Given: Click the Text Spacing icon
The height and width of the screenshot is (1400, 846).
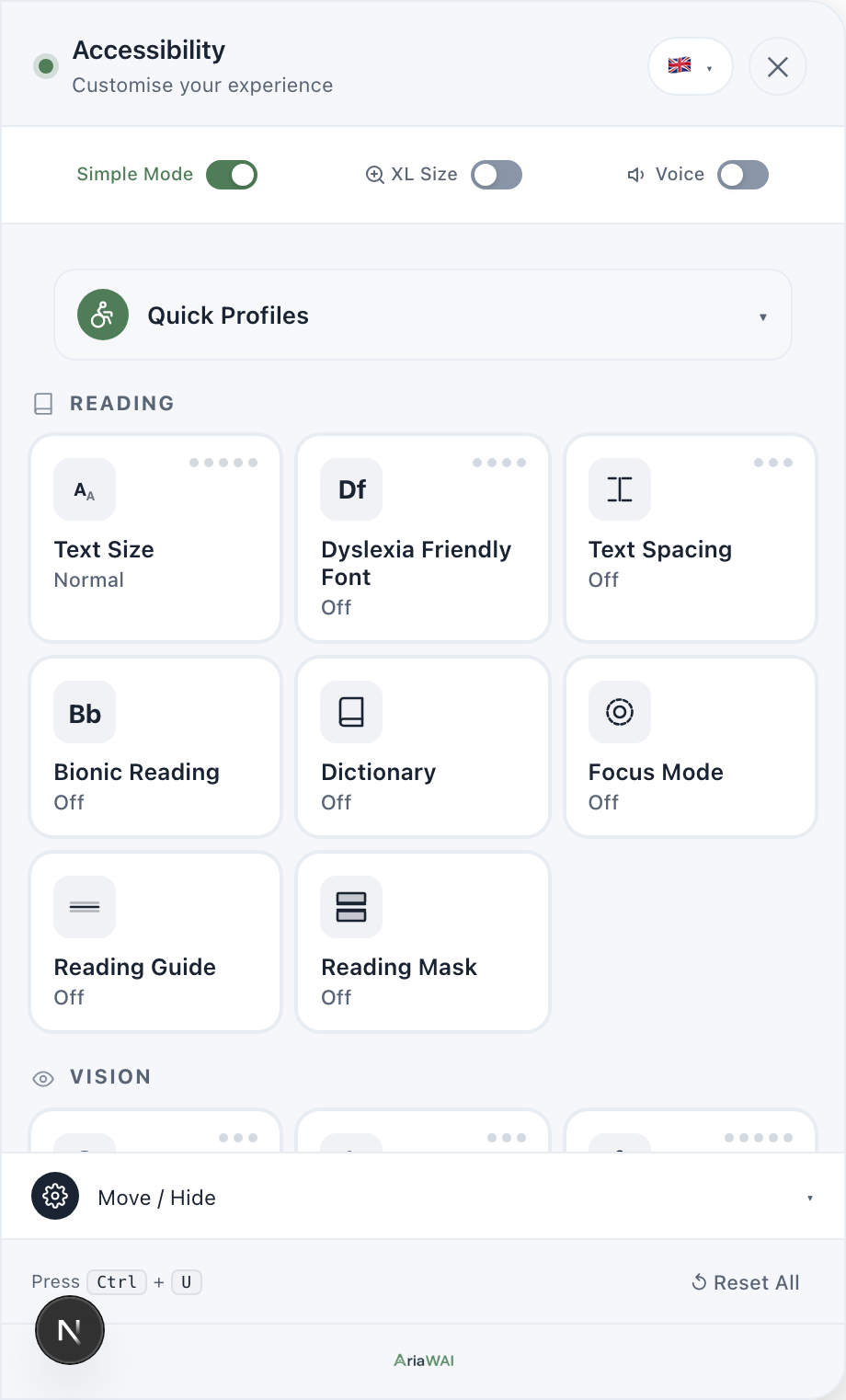Looking at the screenshot, I should [x=619, y=490].
